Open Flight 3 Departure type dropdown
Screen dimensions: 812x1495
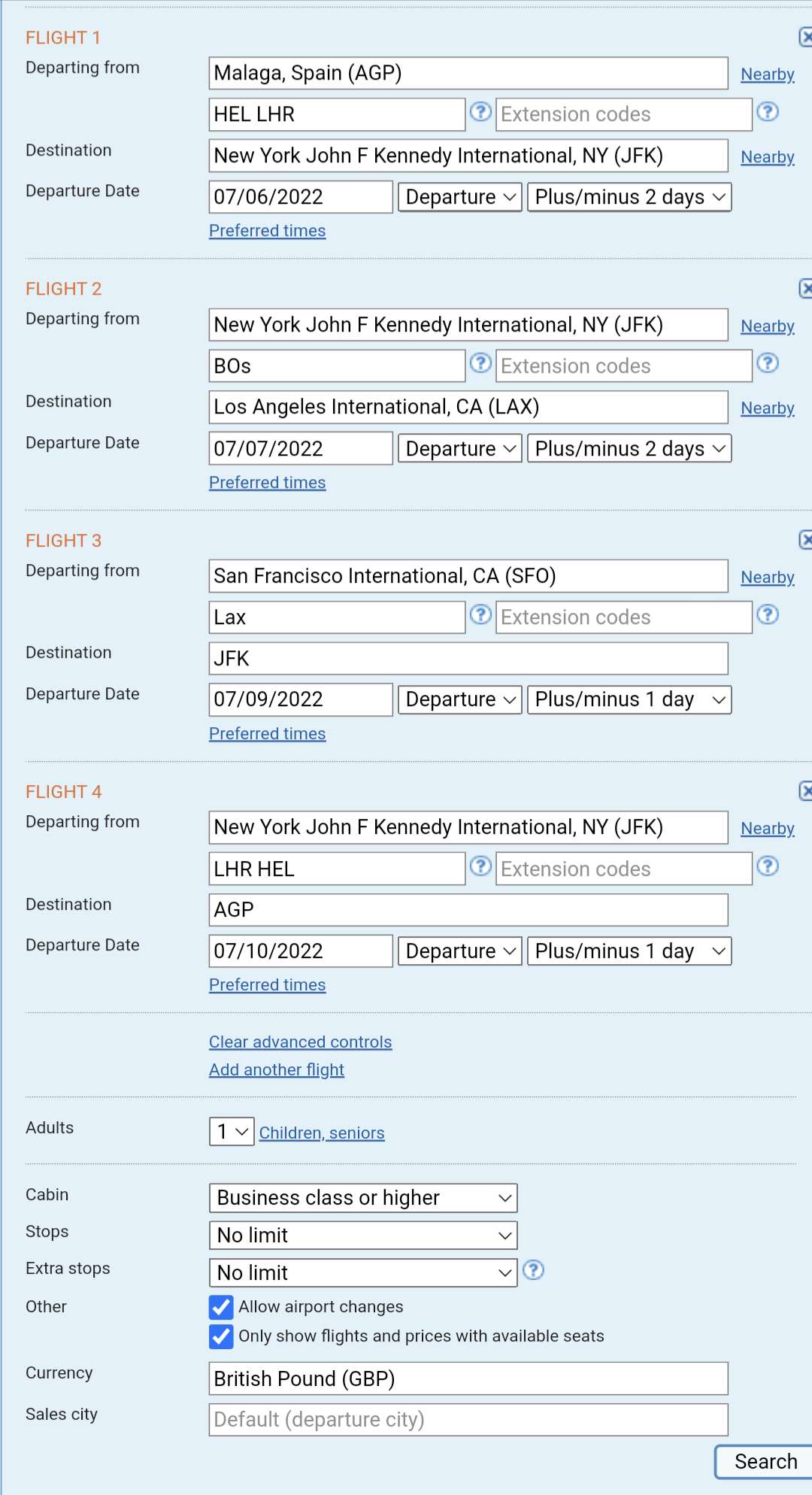pyautogui.click(x=460, y=699)
